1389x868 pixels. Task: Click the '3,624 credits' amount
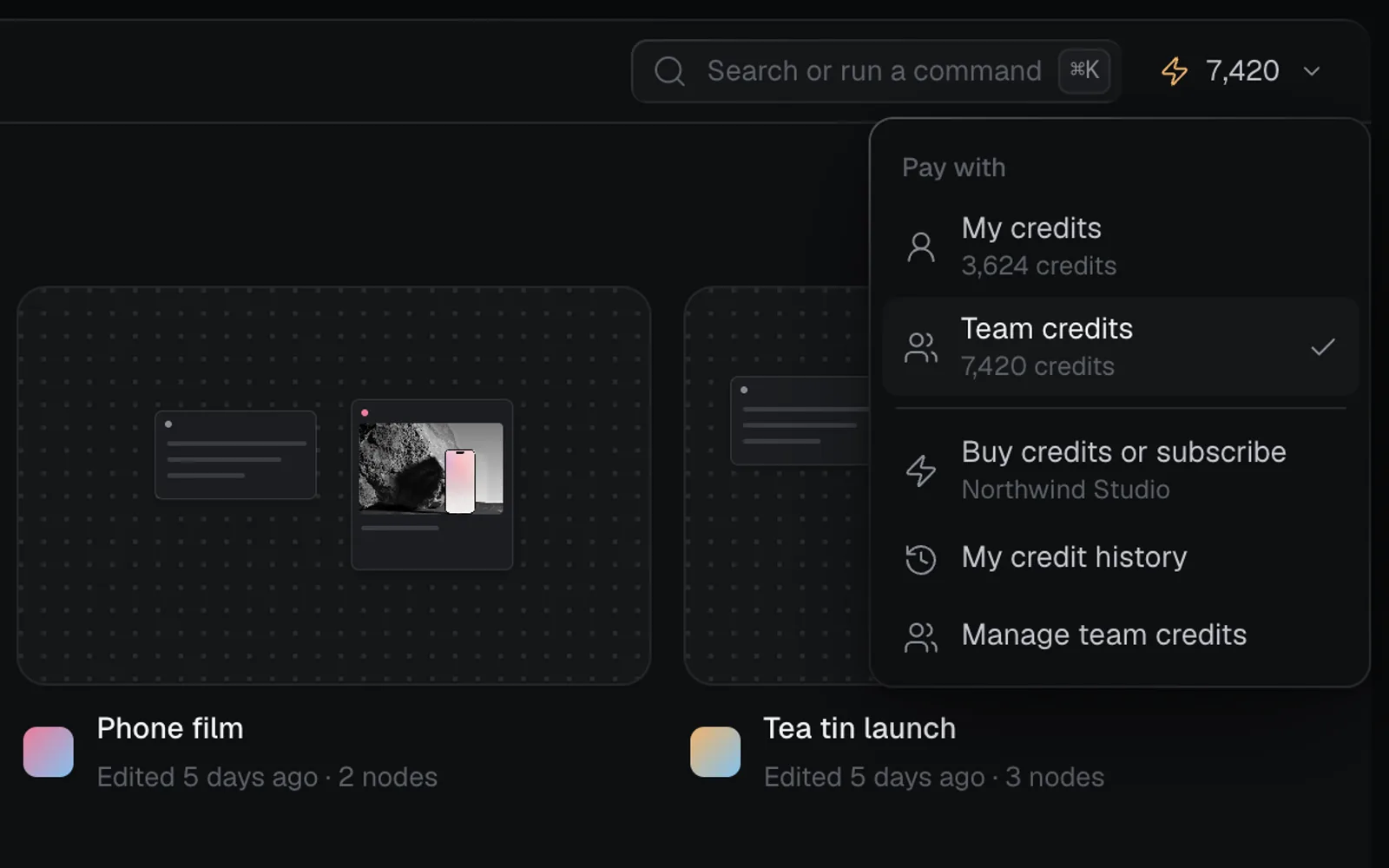[x=1039, y=266]
